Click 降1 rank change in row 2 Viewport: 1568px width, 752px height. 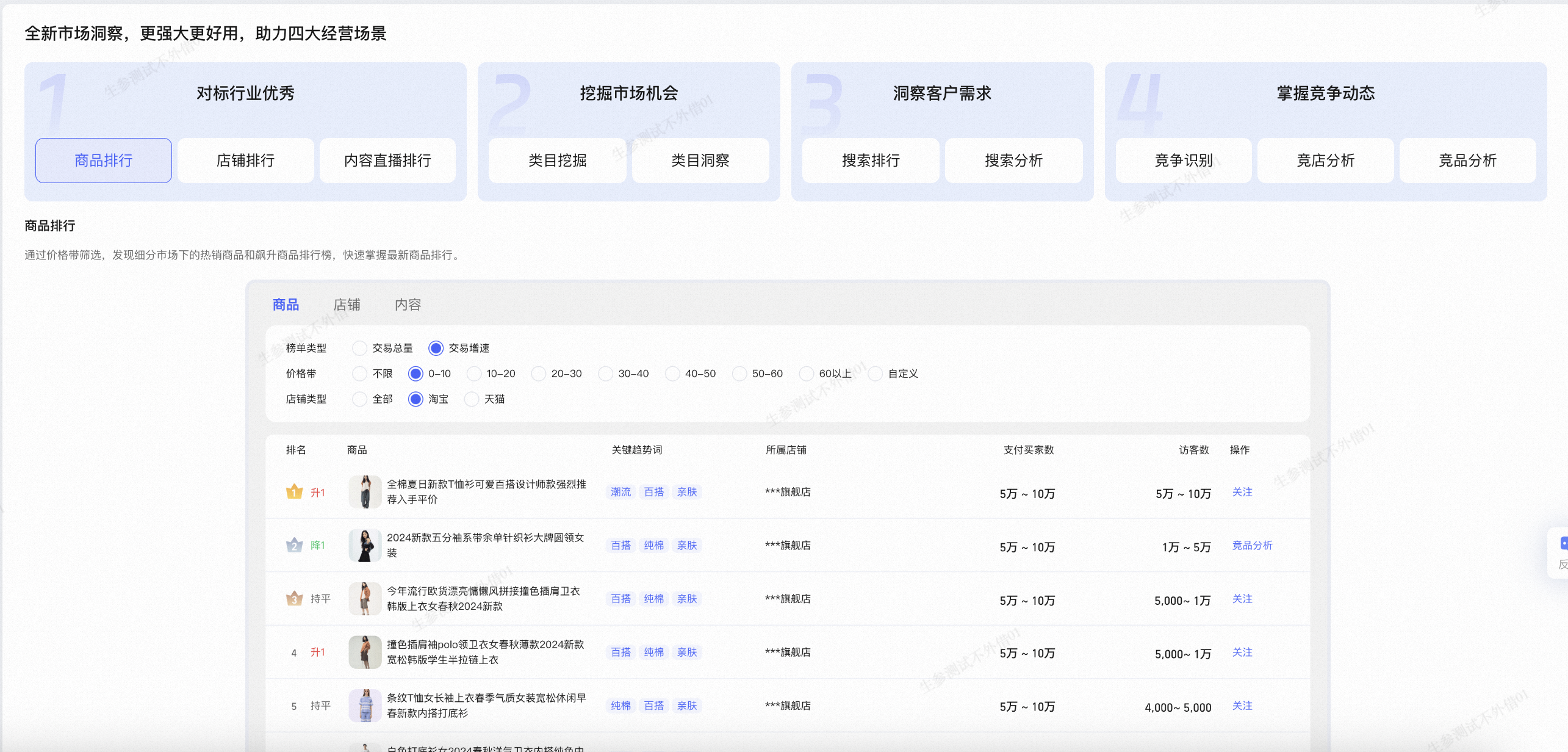[x=318, y=545]
